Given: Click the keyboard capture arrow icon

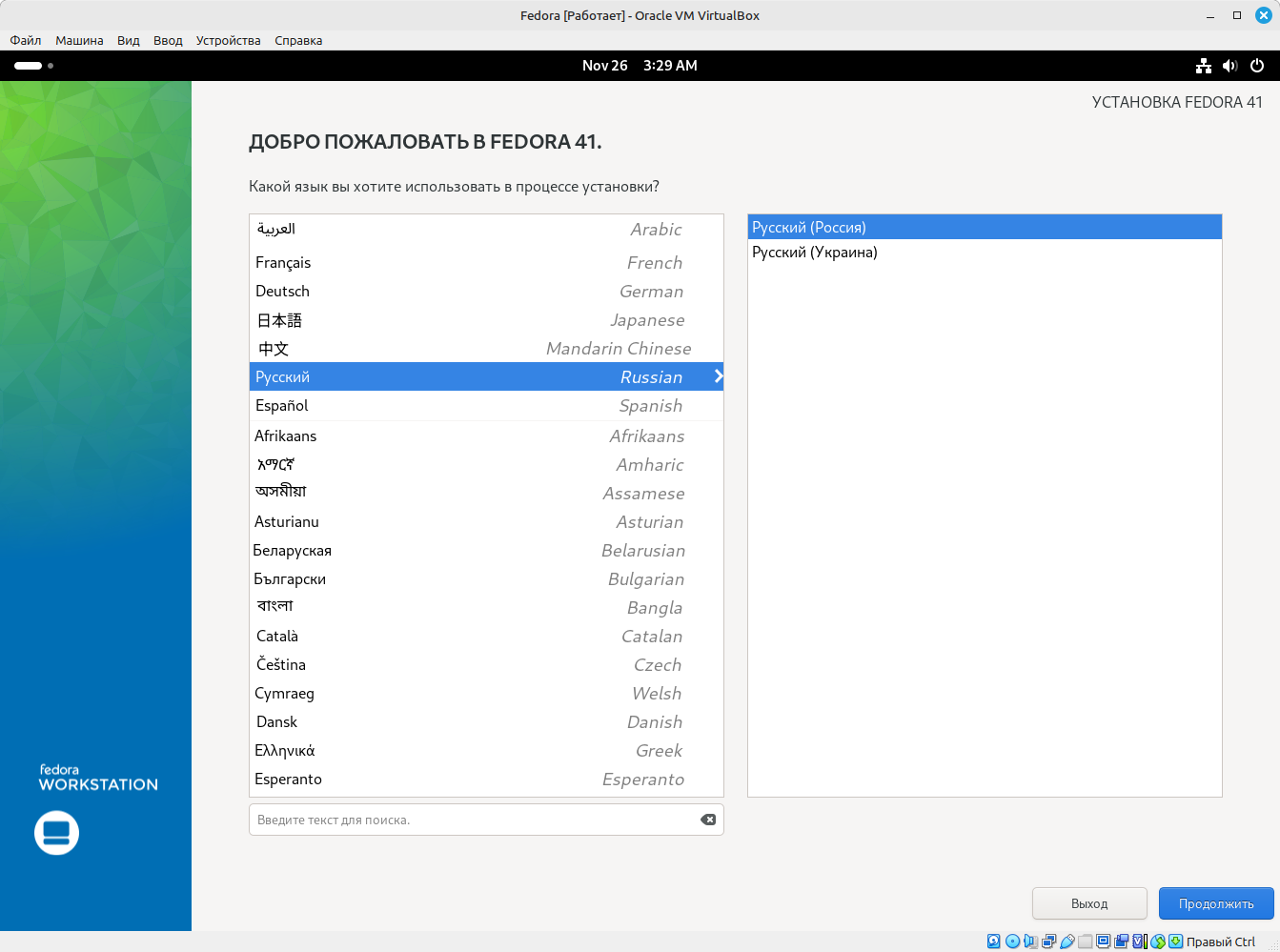Looking at the screenshot, I should pos(1176,942).
